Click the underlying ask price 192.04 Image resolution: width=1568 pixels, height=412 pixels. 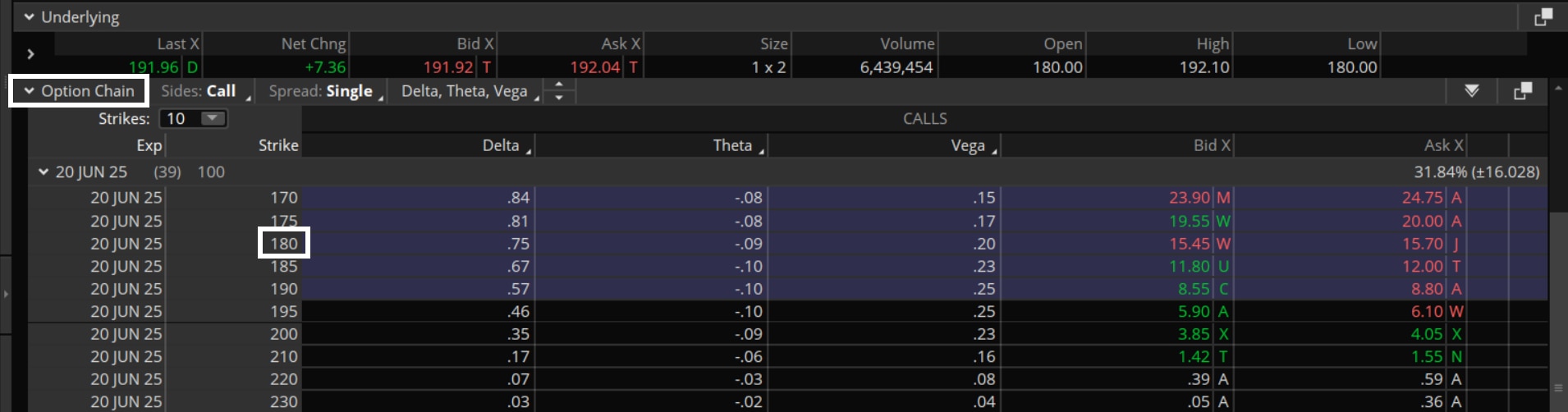[x=595, y=67]
